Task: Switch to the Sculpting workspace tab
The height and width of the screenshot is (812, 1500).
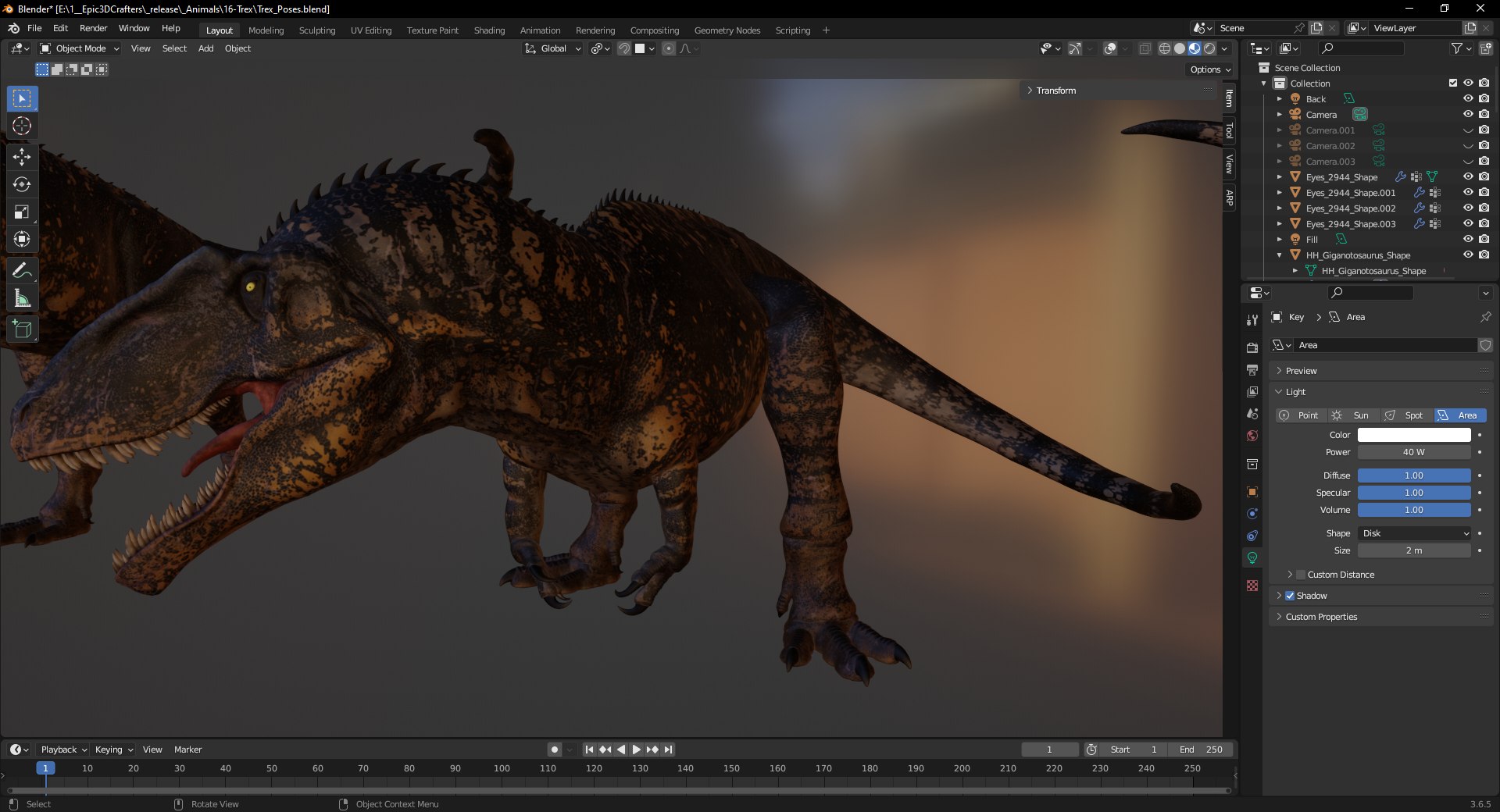Action: [316, 30]
